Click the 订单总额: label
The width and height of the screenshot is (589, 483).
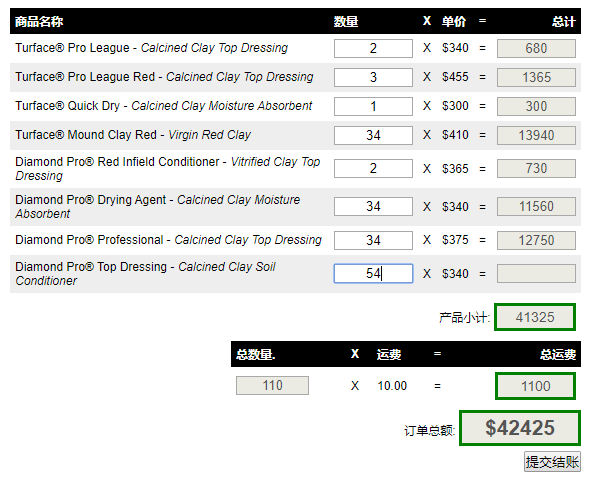[x=430, y=430]
